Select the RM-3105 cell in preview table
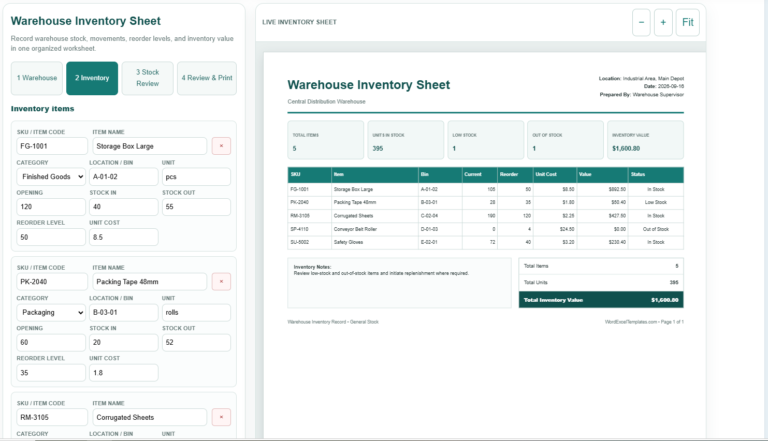This screenshot has width=768, height=441. pos(309,216)
